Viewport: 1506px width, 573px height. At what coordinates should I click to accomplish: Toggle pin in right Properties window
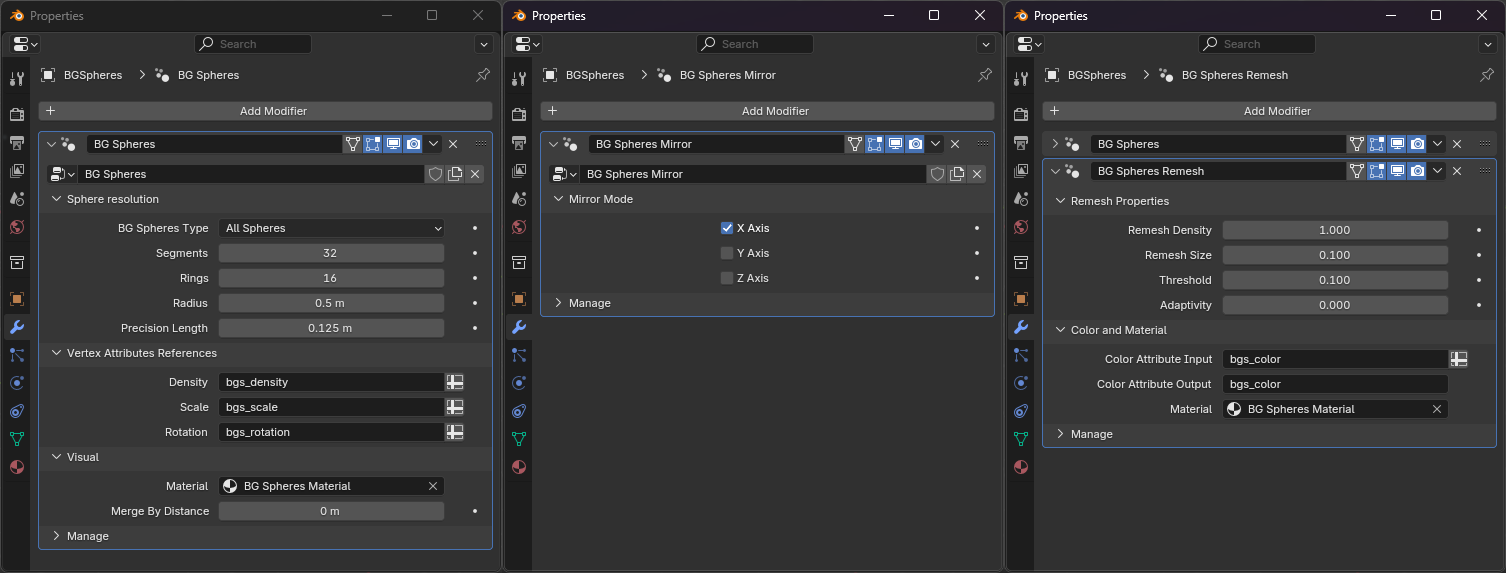[x=1486, y=75]
